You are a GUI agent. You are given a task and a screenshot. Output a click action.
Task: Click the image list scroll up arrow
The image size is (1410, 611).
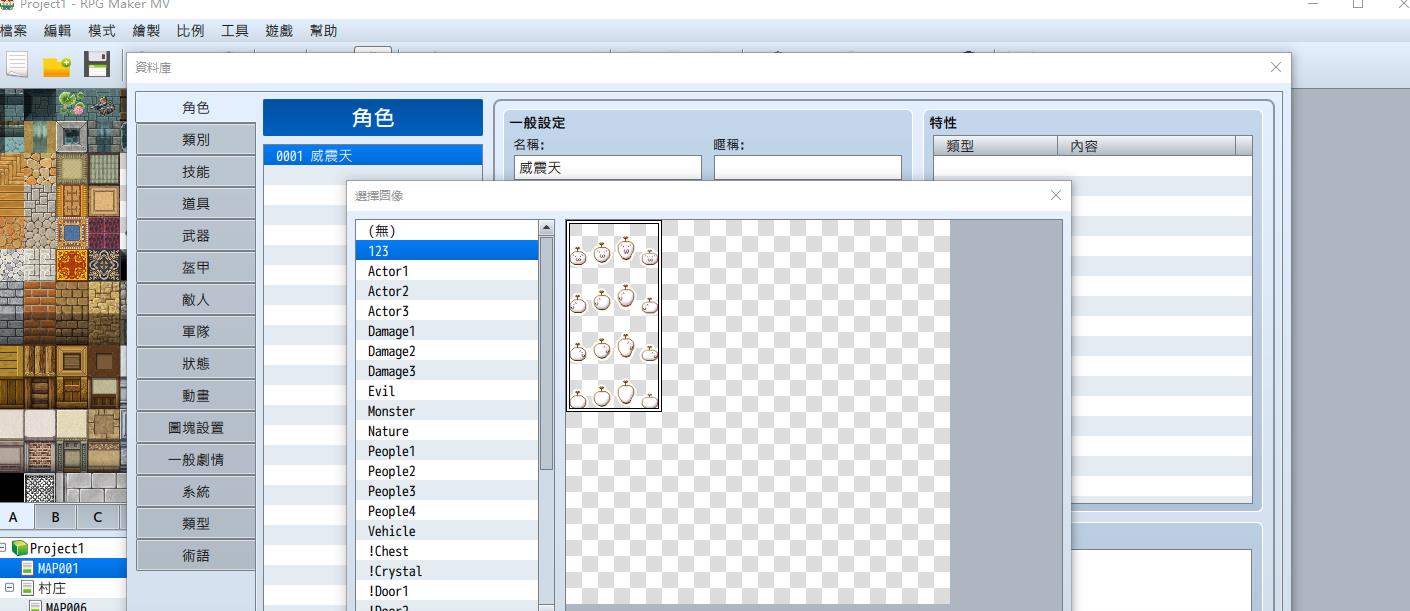point(546,228)
